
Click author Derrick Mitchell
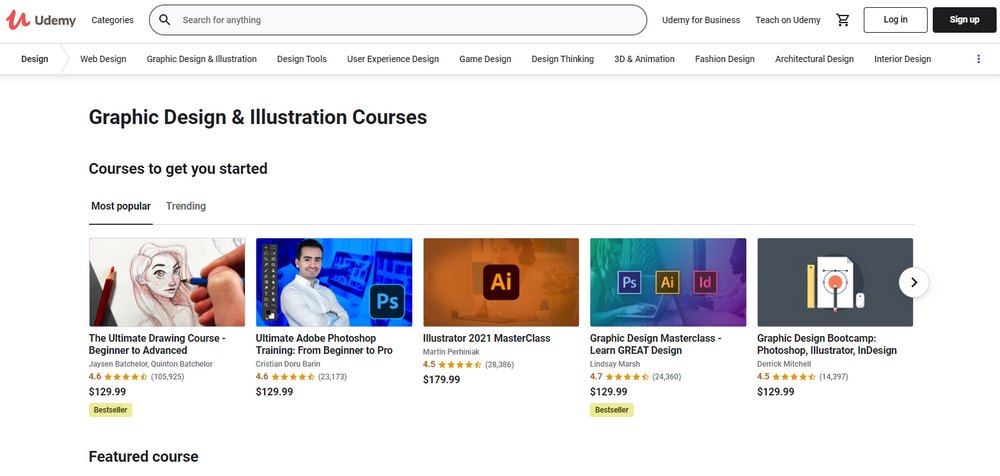784,364
